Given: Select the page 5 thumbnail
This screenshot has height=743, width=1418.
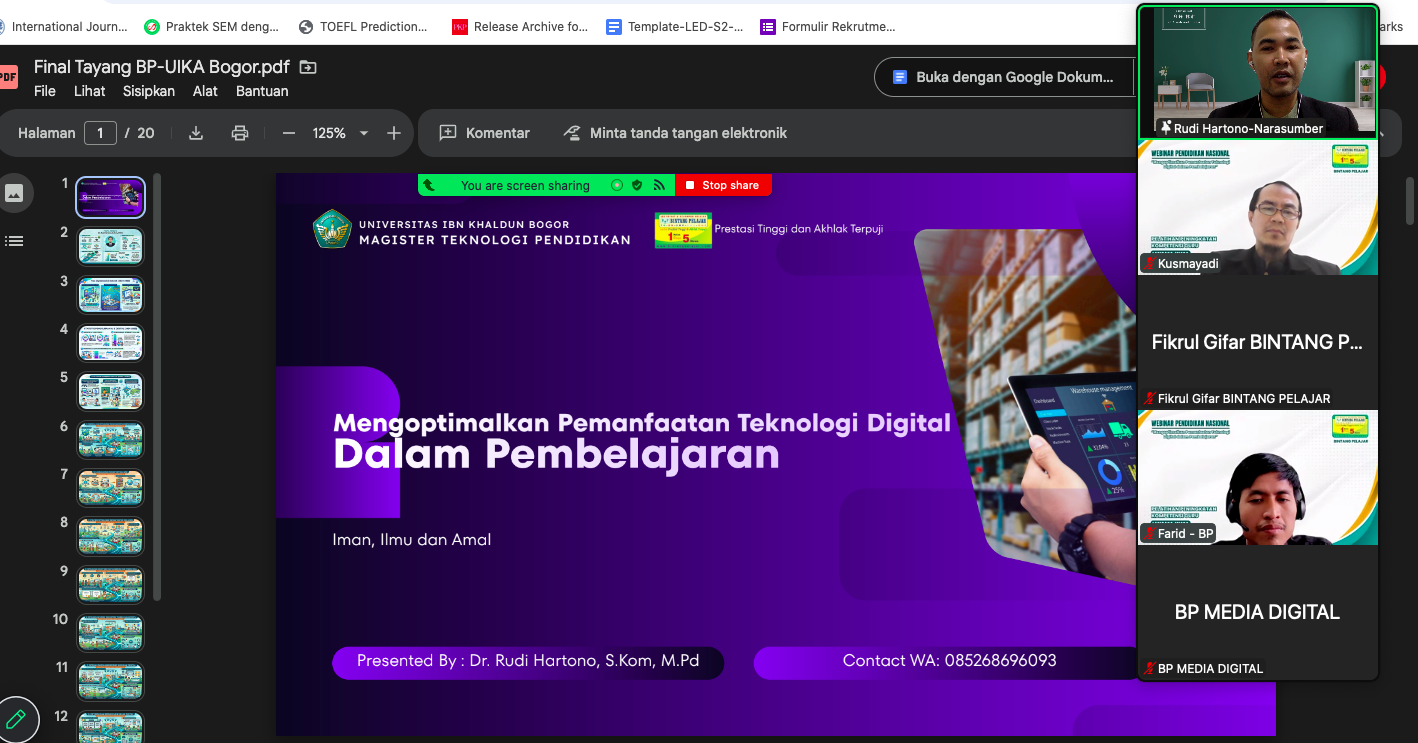Looking at the screenshot, I should (x=110, y=391).
